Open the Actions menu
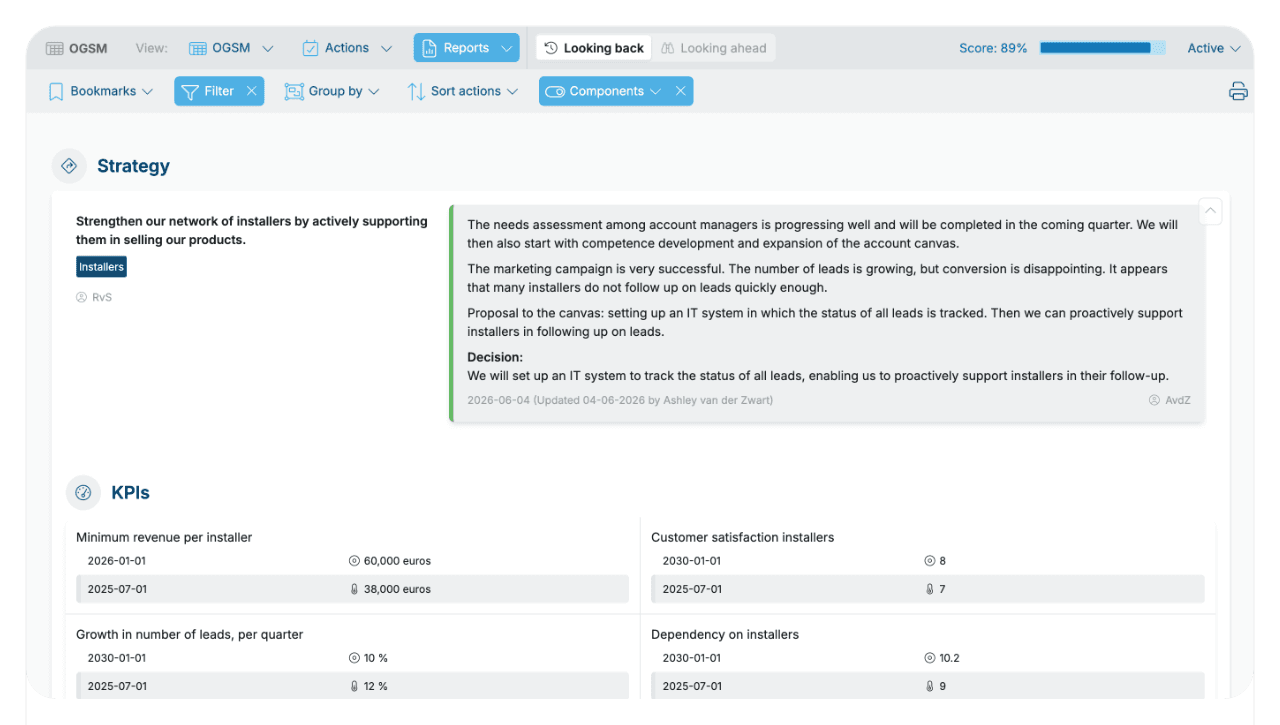Image resolution: width=1280 pixels, height=725 pixels. point(345,48)
